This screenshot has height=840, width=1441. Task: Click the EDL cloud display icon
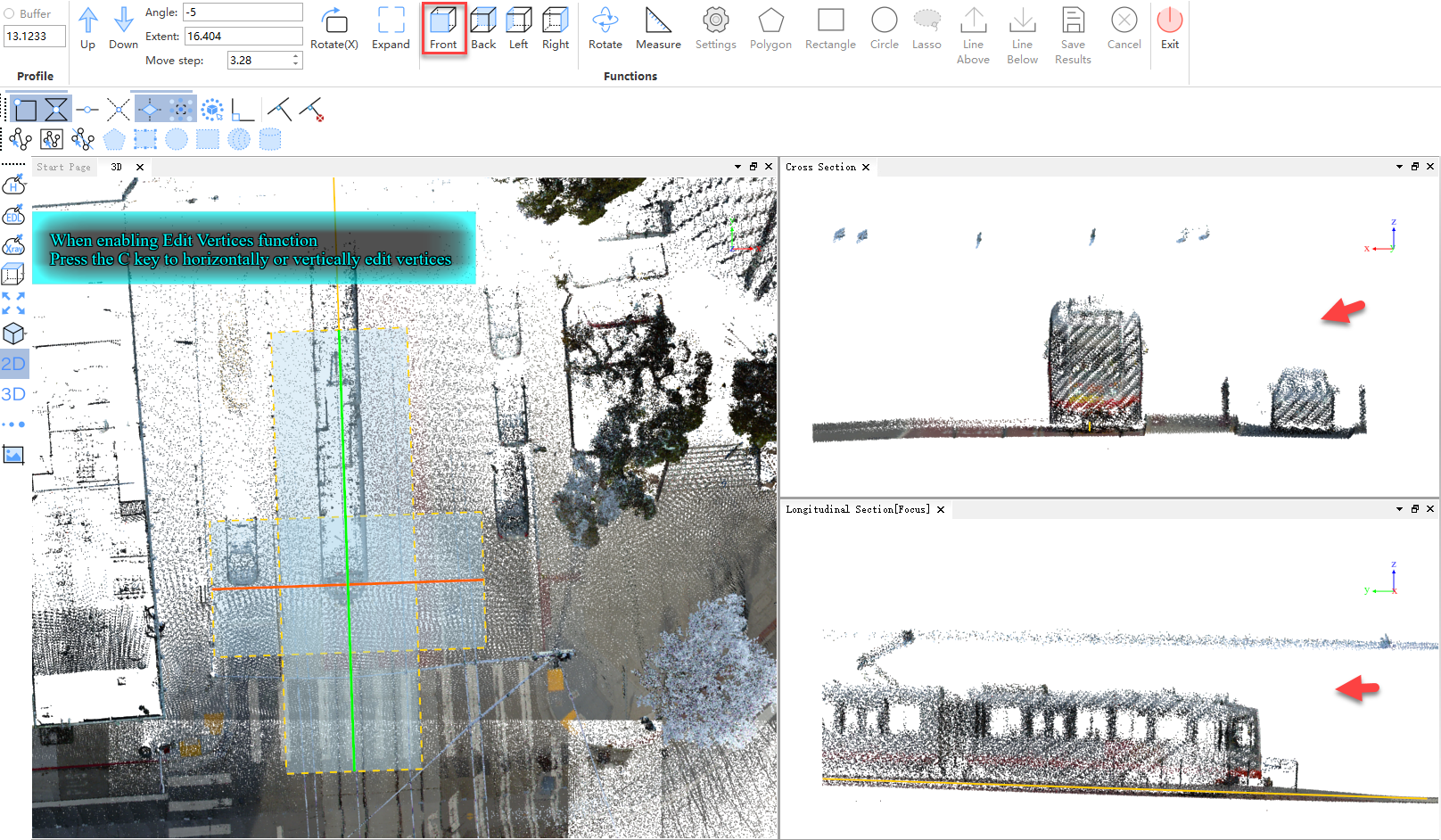[13, 215]
